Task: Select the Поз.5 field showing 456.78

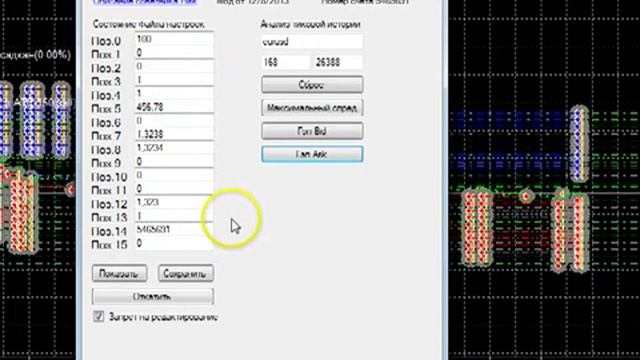Action: 174,107
